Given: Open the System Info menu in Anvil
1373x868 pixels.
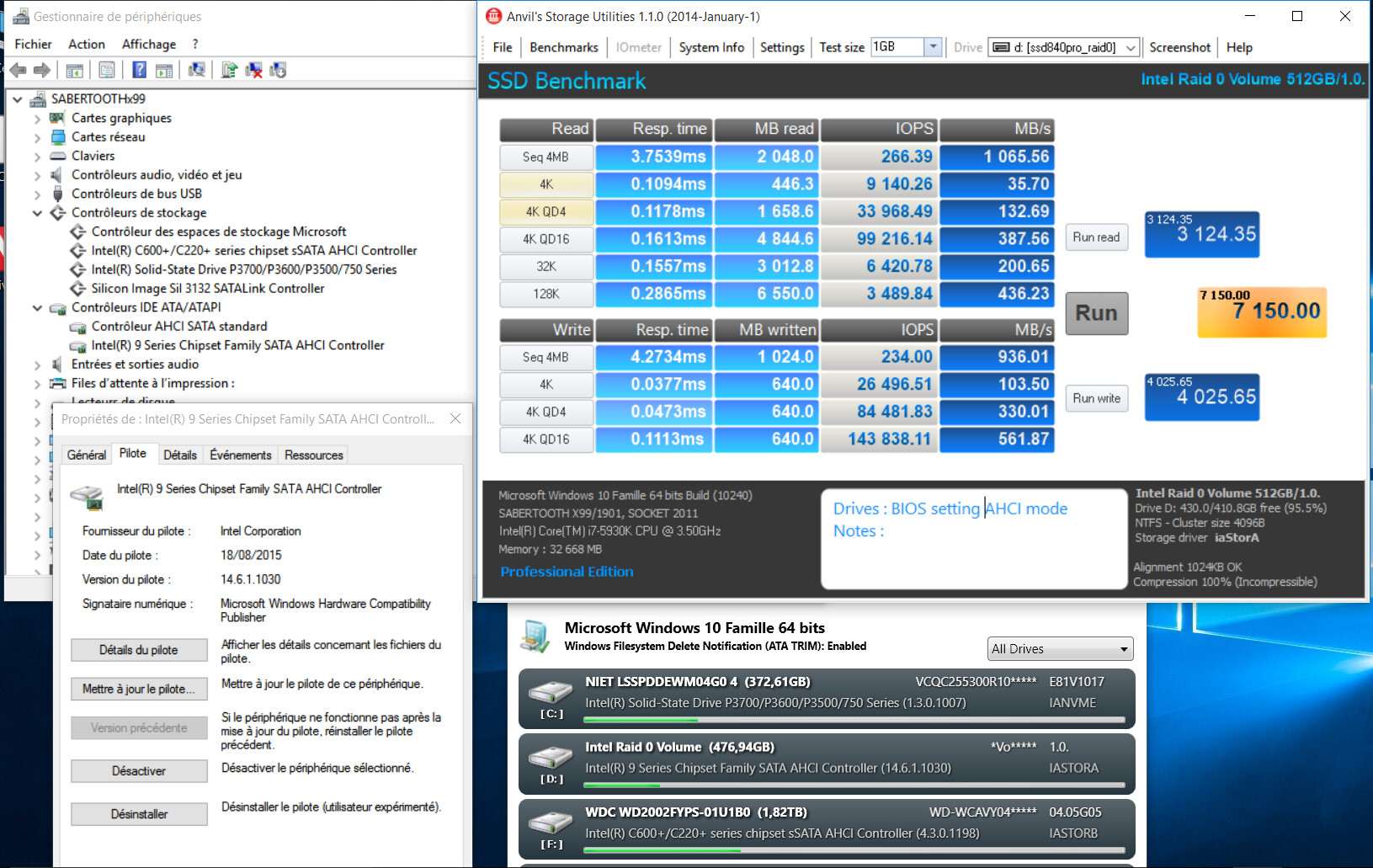Looking at the screenshot, I should (711, 47).
